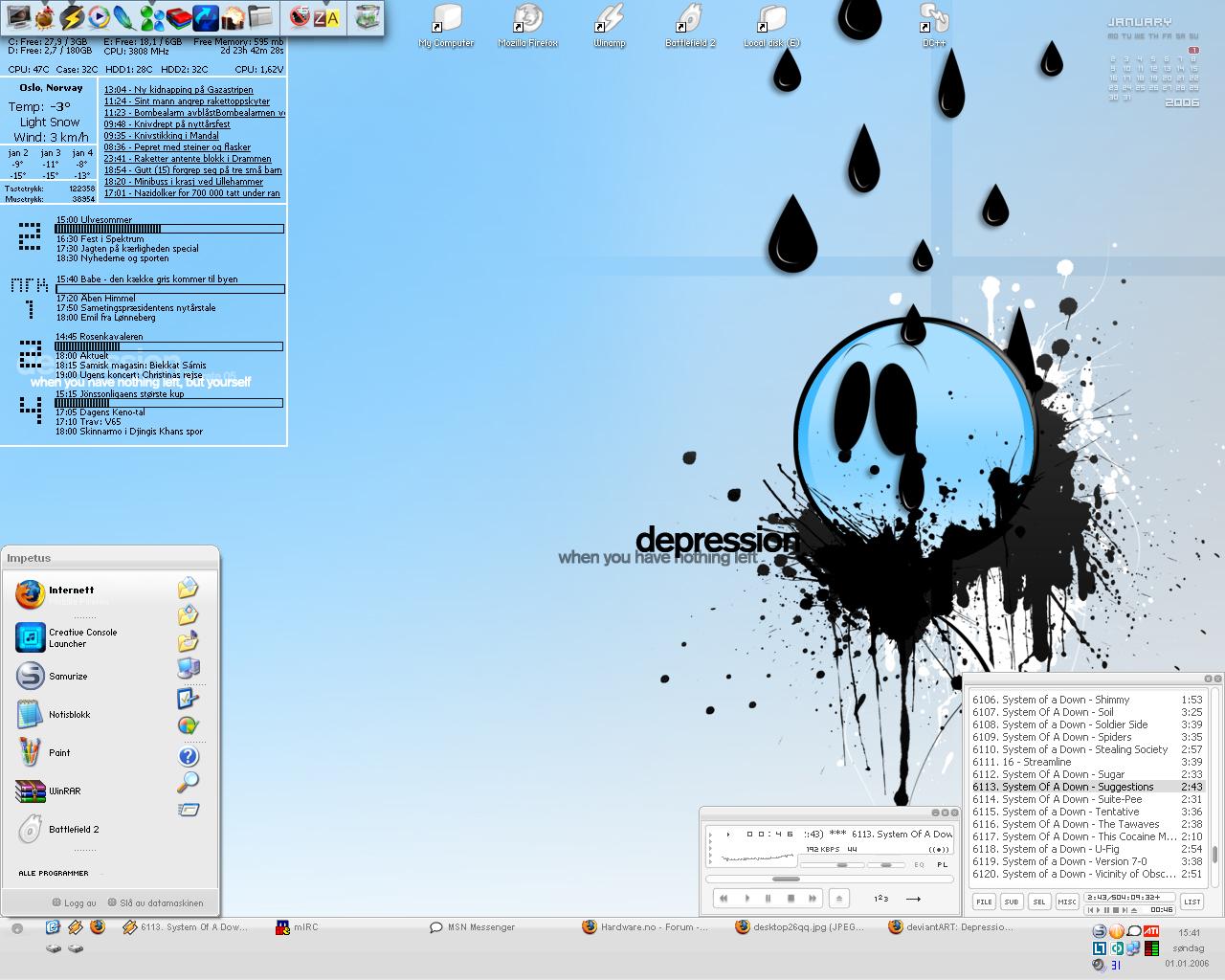Open Notisblokk from the start menu

coord(54,714)
